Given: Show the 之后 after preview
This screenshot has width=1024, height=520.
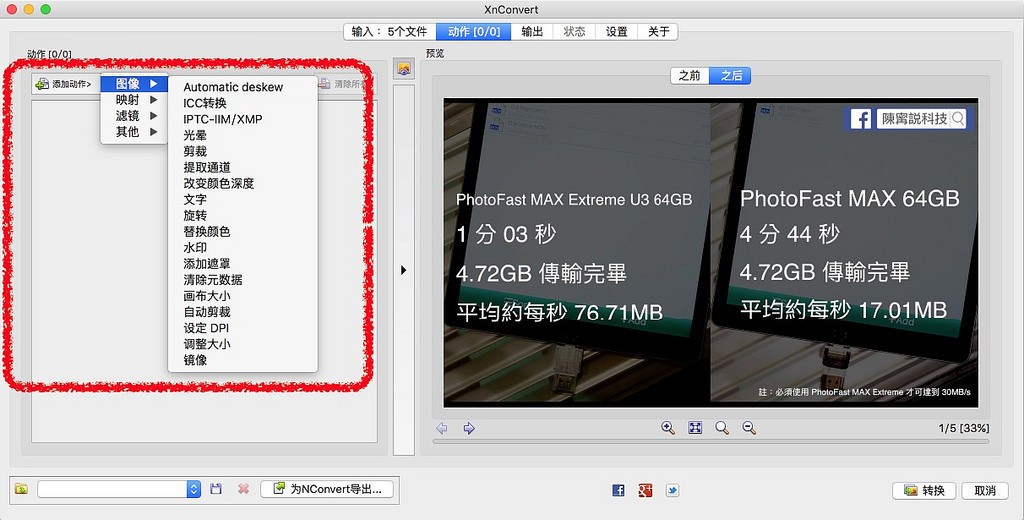Looking at the screenshot, I should click(x=731, y=76).
